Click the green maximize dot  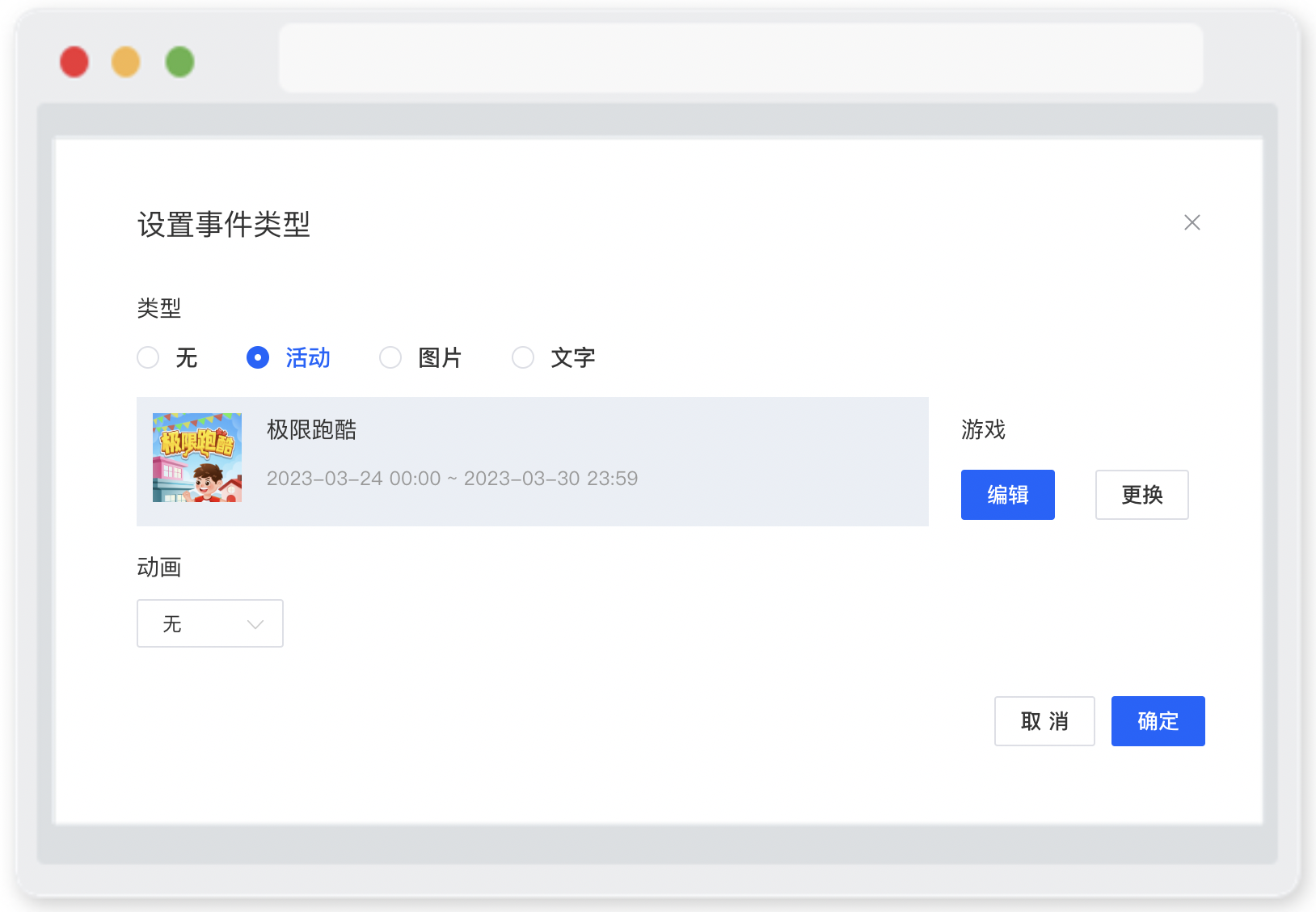tap(180, 62)
